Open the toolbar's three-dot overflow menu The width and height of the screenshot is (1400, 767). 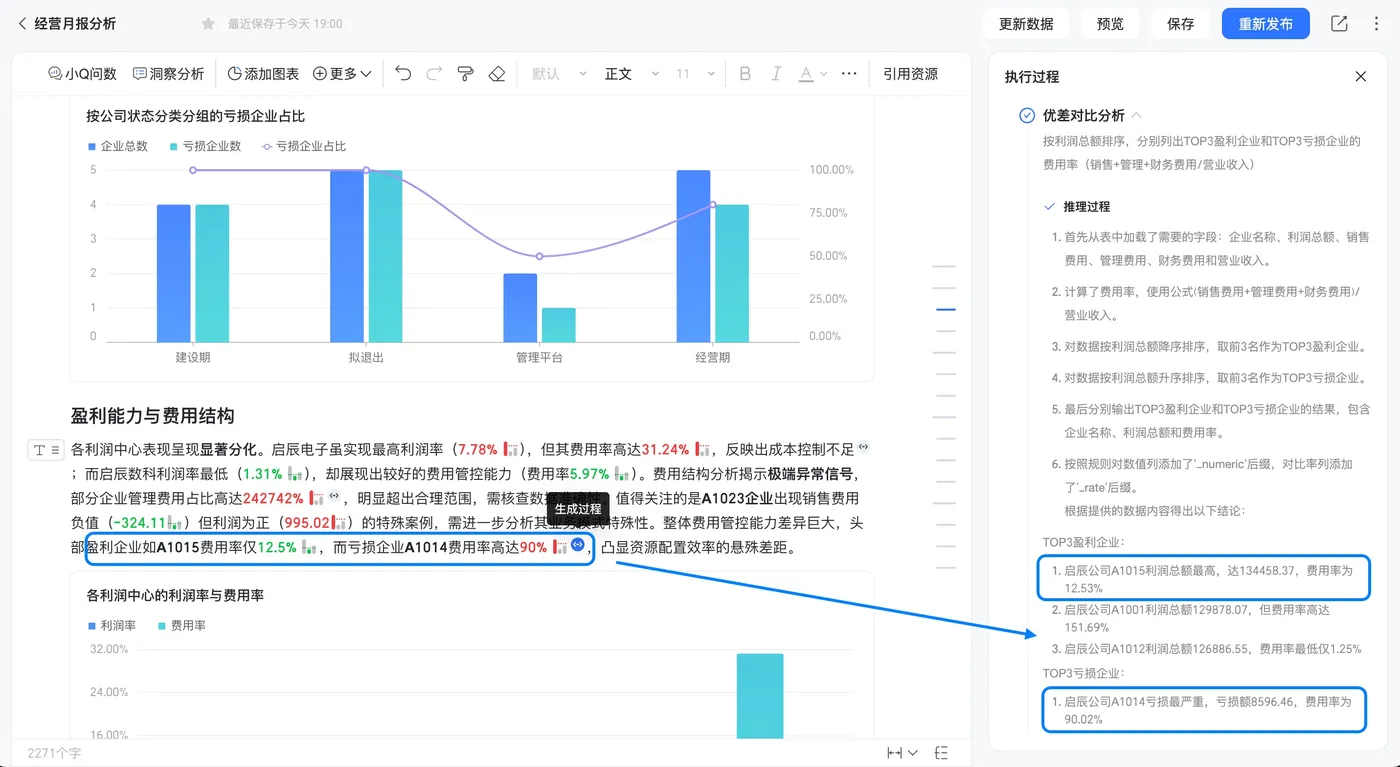[x=849, y=74]
